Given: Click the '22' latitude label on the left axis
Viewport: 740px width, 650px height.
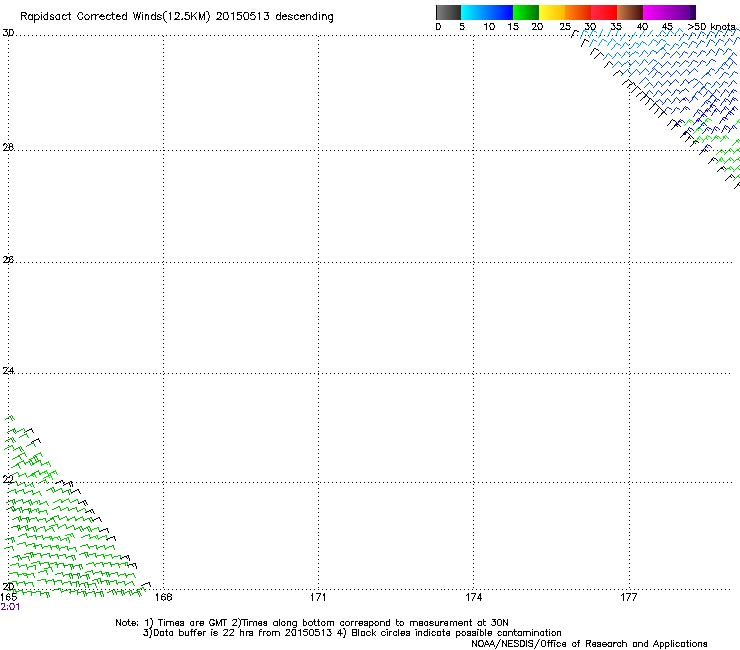Looking at the screenshot, I should pos(8,480).
